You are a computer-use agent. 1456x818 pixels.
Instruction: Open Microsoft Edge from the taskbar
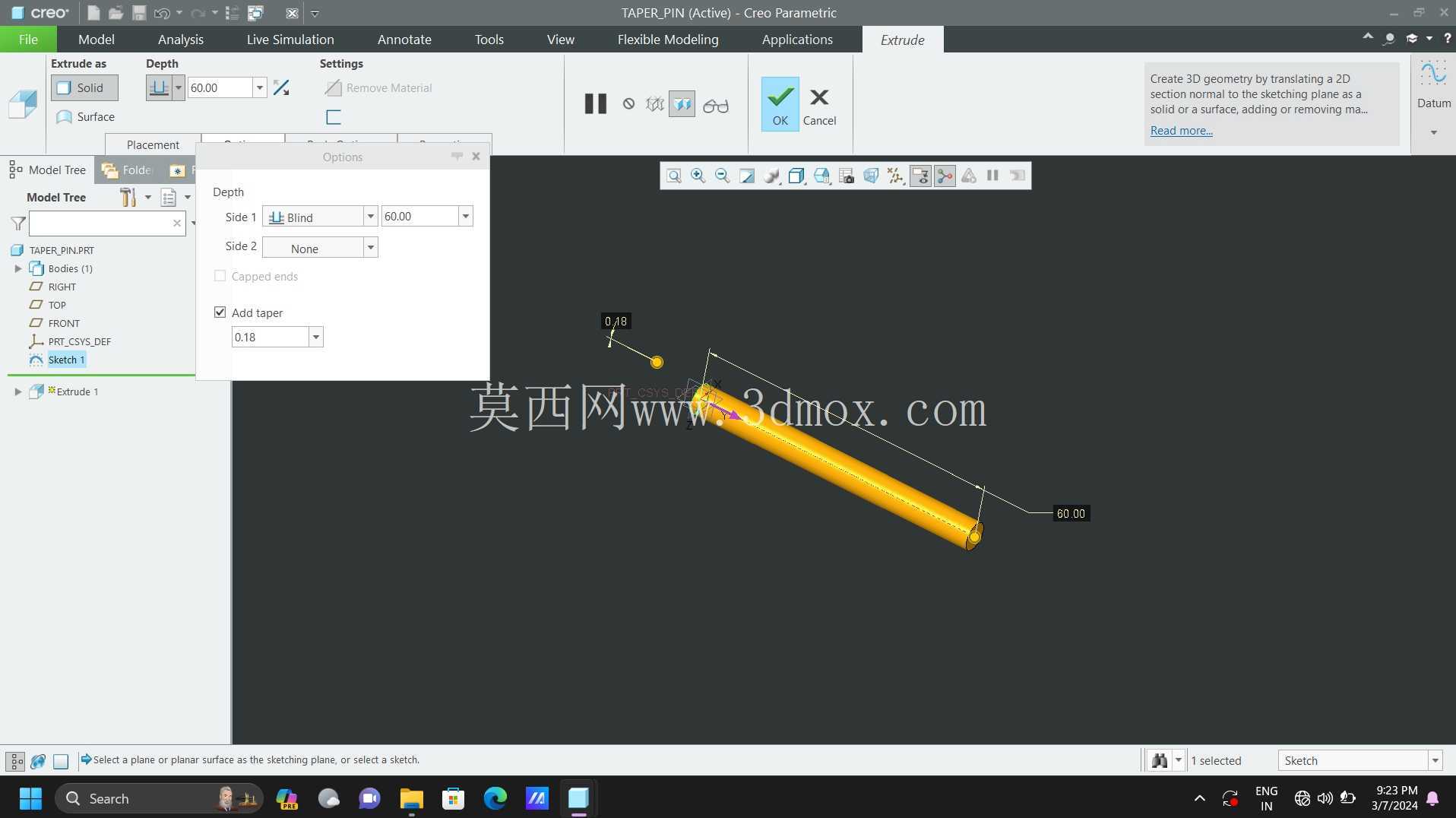coord(495,799)
